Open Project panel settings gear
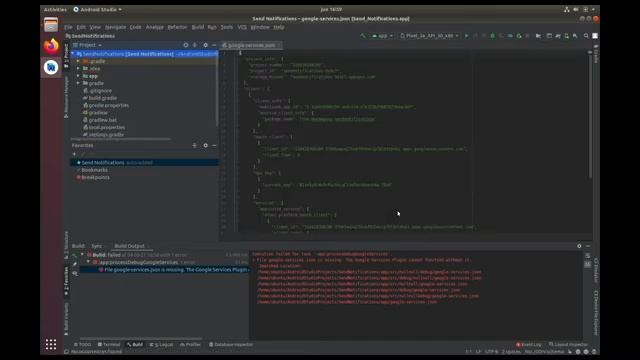Viewport: 640px width, 360px height. (205, 45)
